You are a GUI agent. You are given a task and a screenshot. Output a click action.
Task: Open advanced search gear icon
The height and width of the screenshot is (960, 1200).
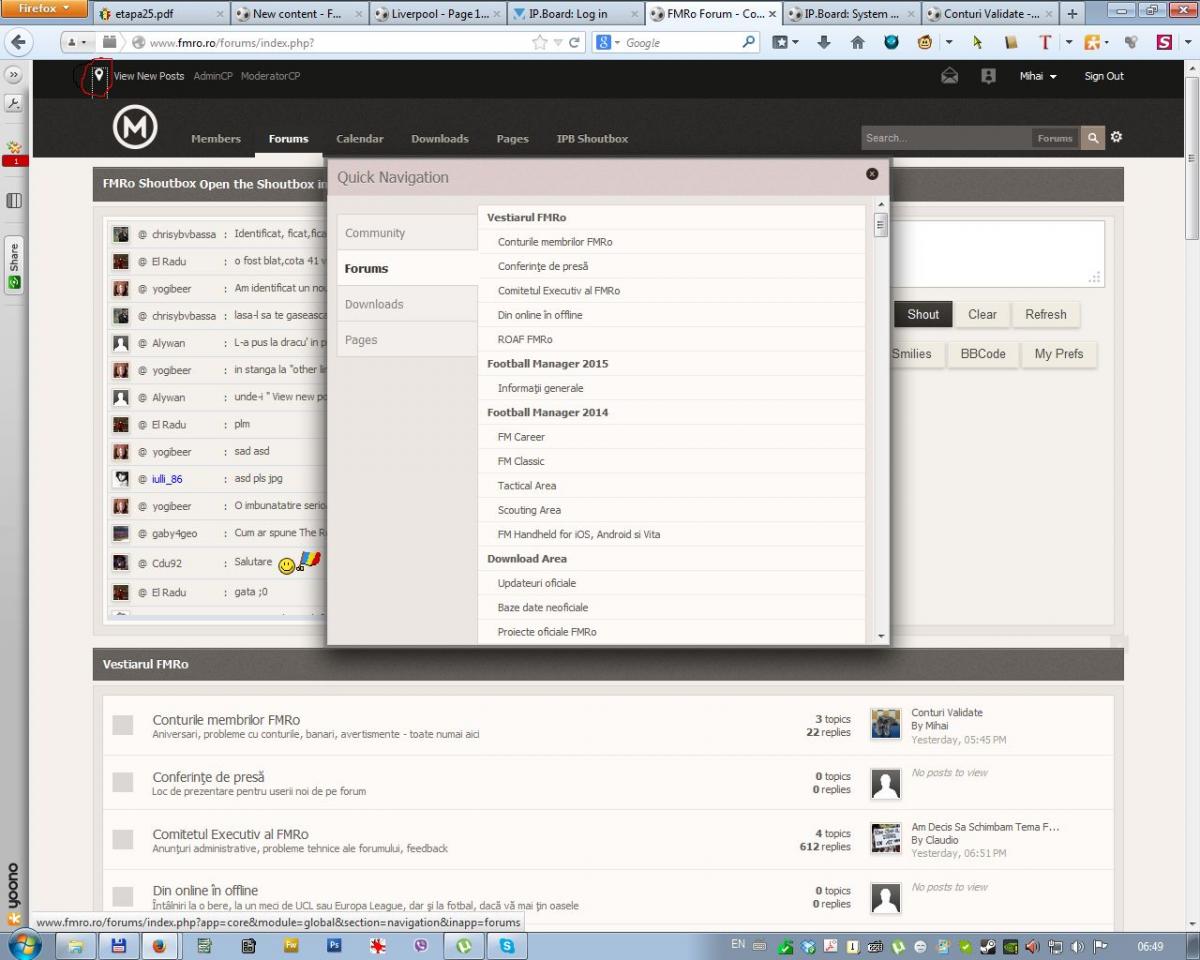pos(1117,137)
